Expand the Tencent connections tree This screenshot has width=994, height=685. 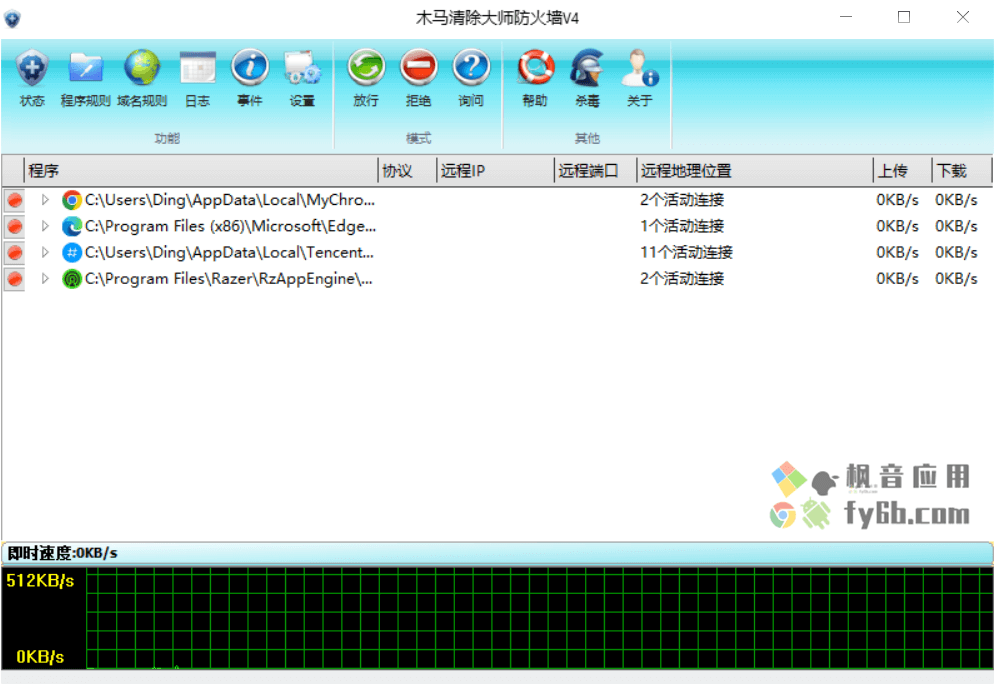tap(45, 252)
